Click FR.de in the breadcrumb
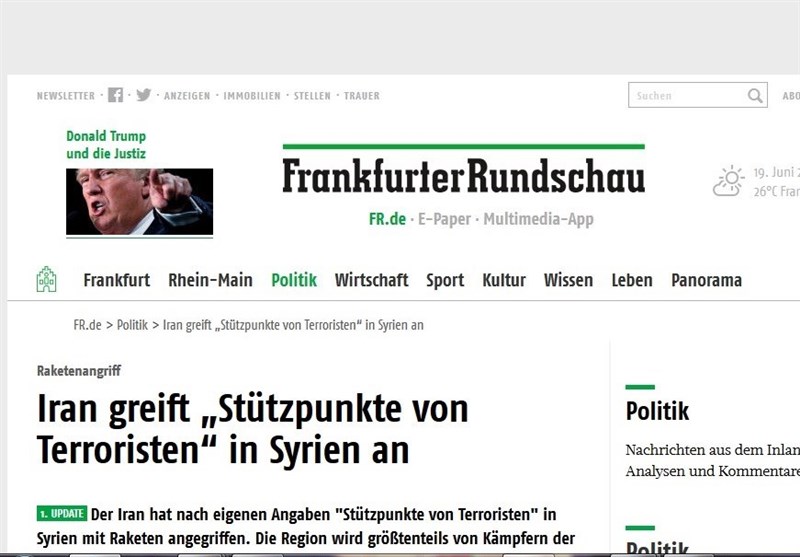800x557 pixels. click(87, 325)
